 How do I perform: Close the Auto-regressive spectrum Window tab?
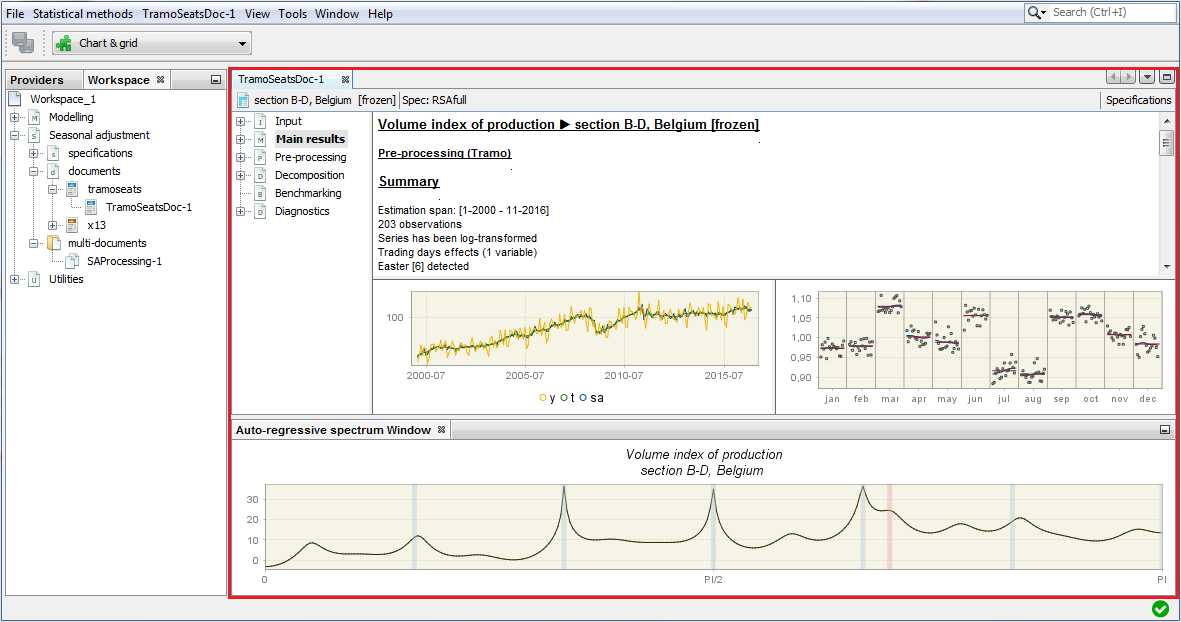[x=441, y=430]
